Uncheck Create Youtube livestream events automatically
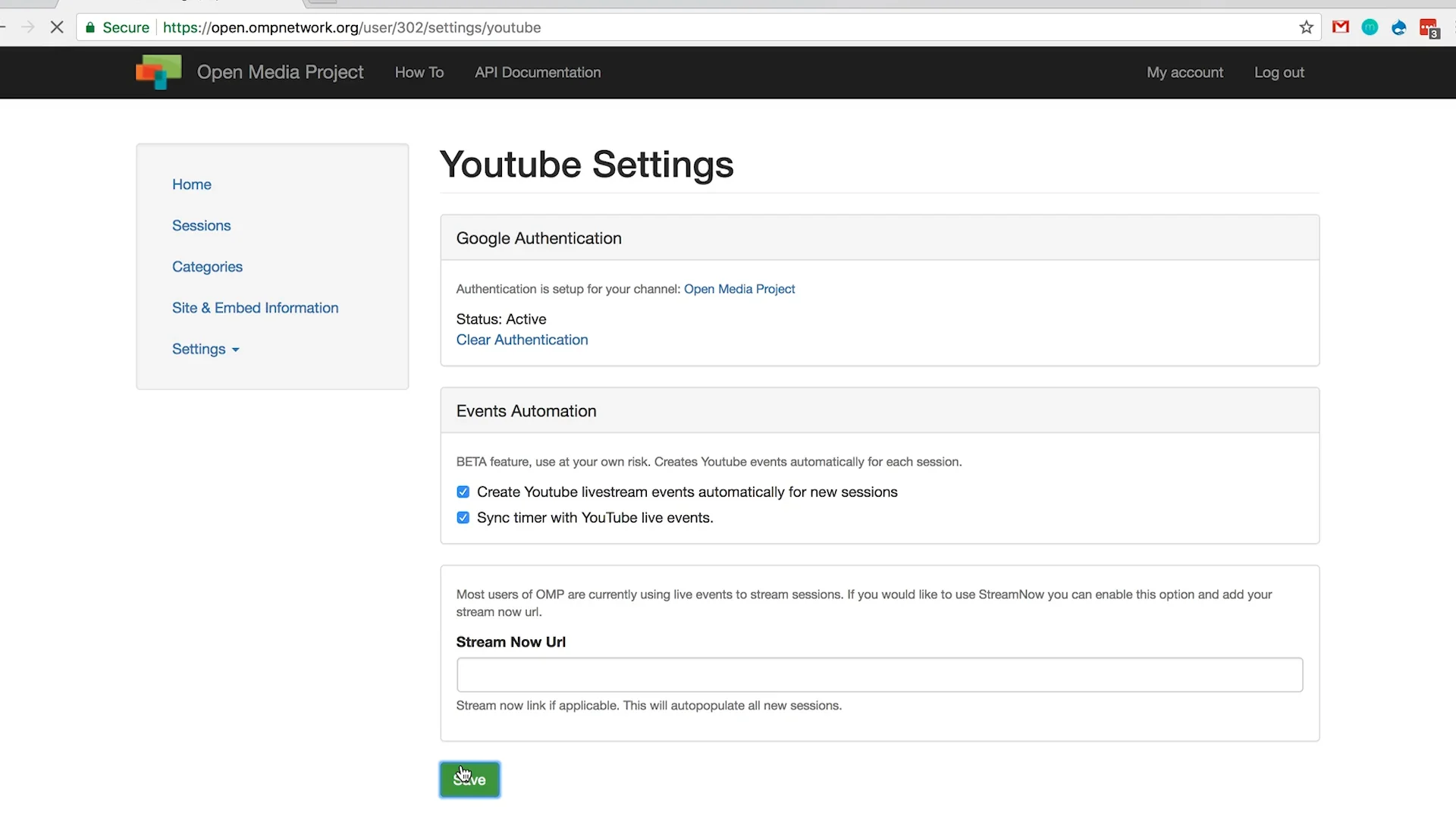Viewport: 1456px width, 819px height. coord(463,492)
